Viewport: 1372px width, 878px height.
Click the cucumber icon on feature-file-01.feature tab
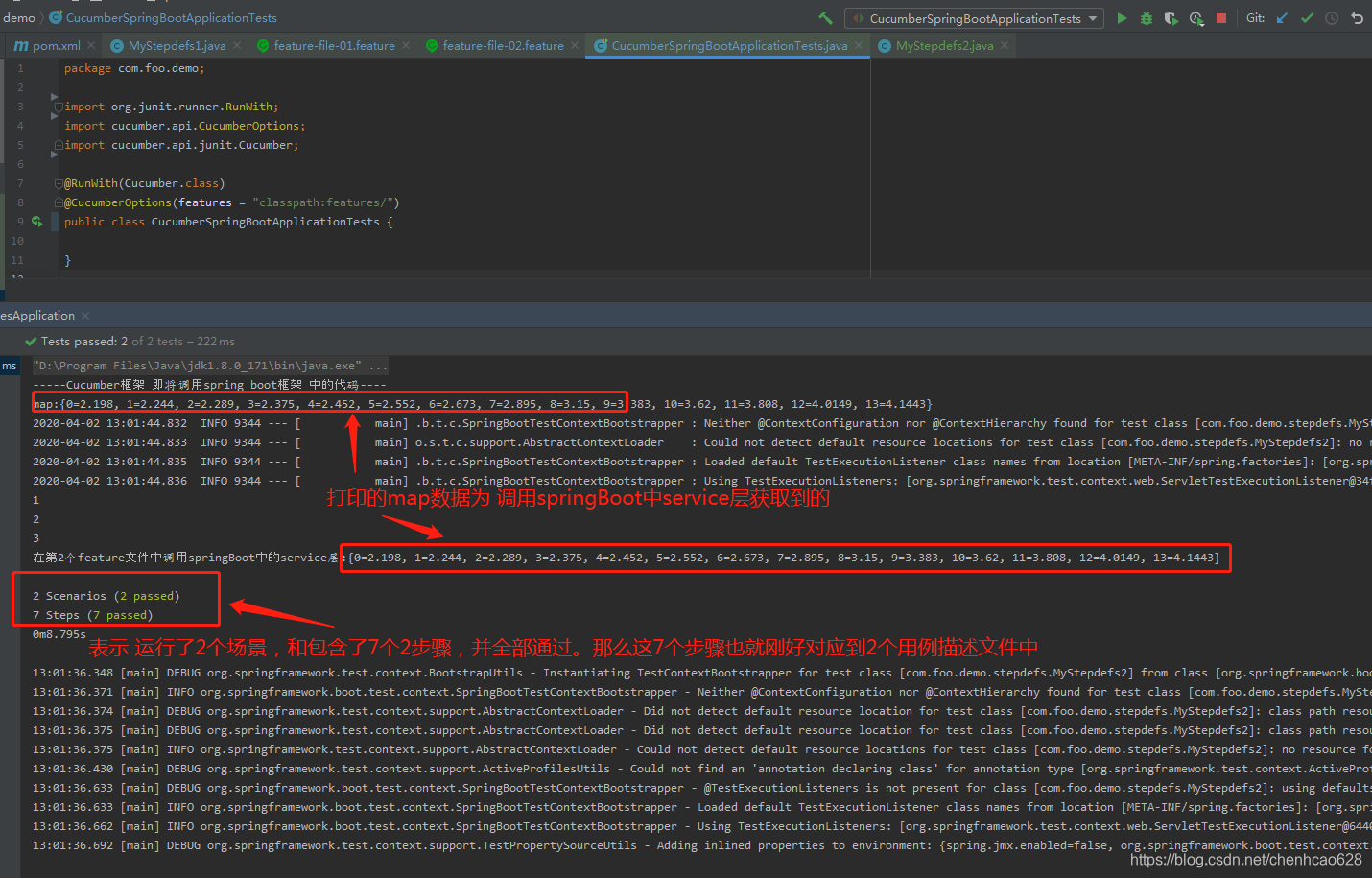pos(263,45)
